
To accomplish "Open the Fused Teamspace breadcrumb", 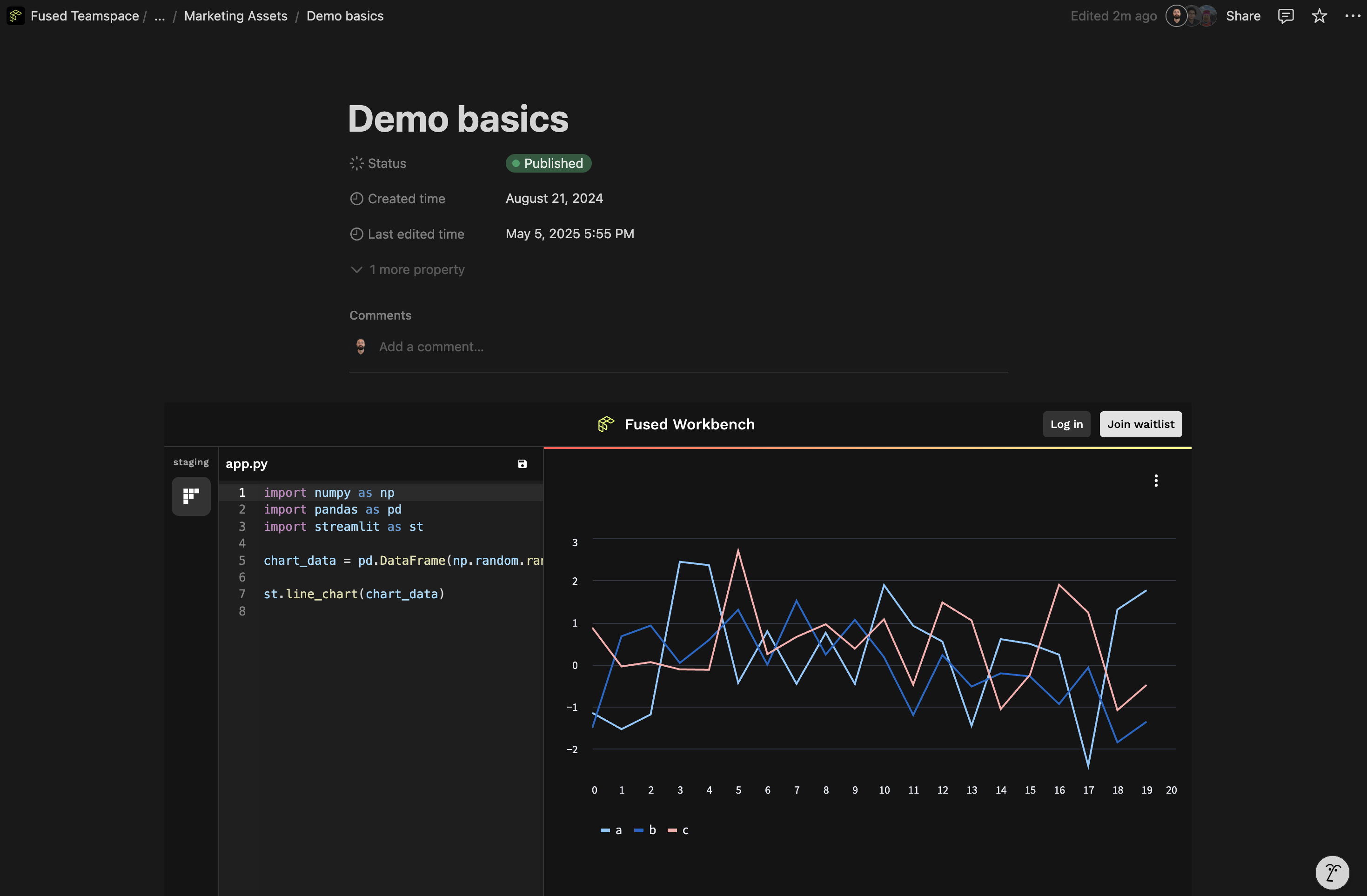I will [84, 16].
